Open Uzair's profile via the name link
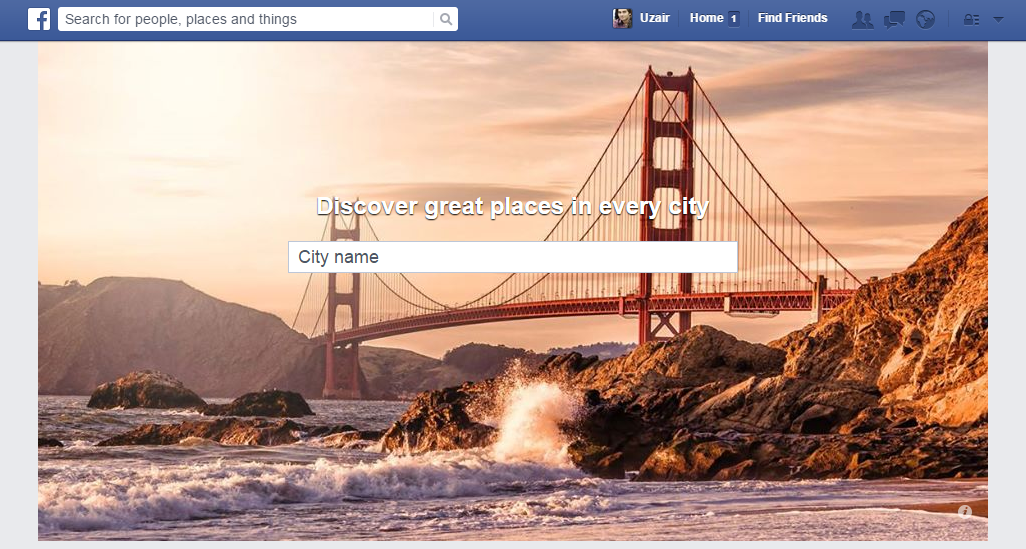 click(x=654, y=18)
